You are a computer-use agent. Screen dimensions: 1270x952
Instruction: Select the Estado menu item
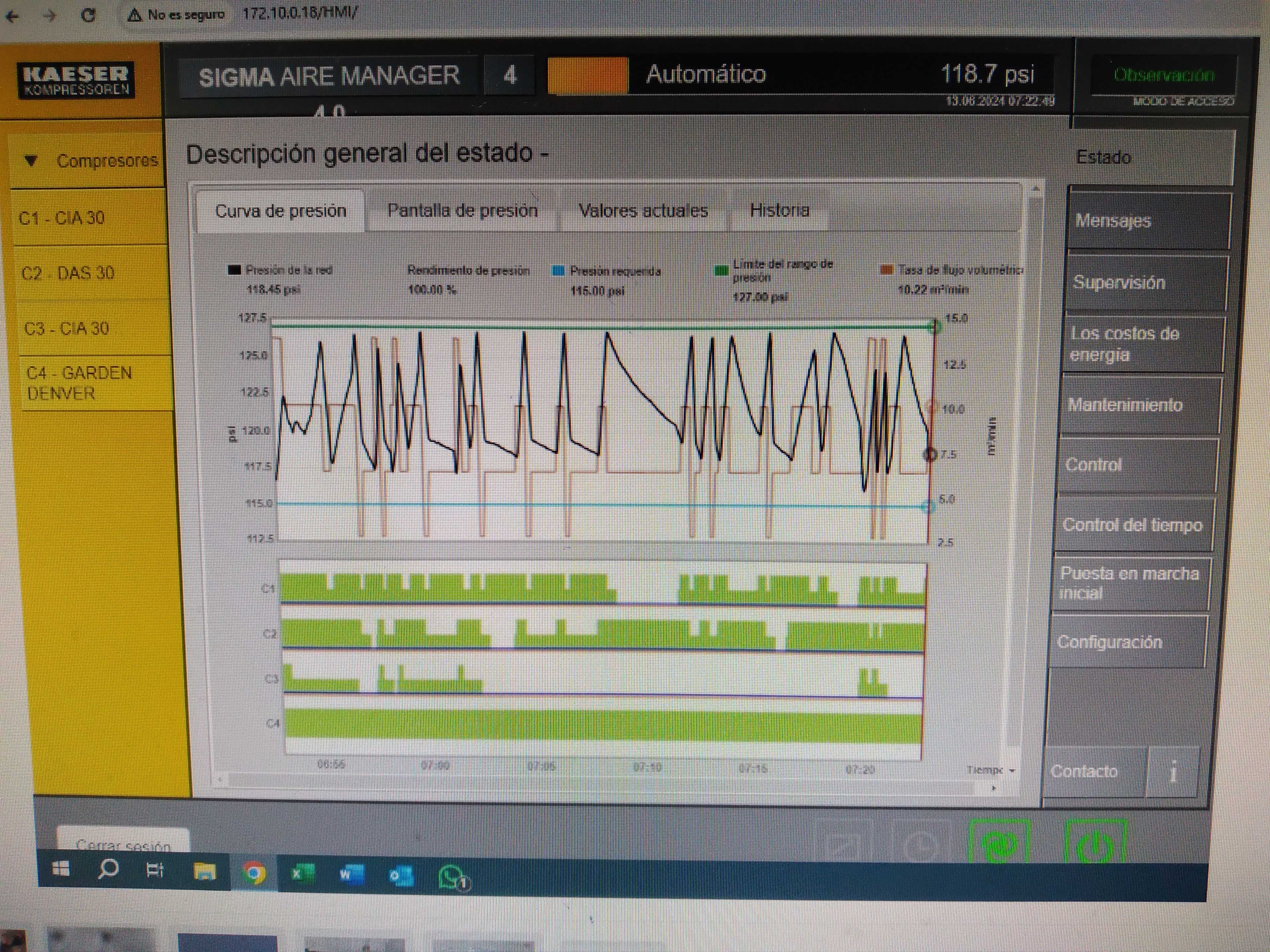(1153, 157)
